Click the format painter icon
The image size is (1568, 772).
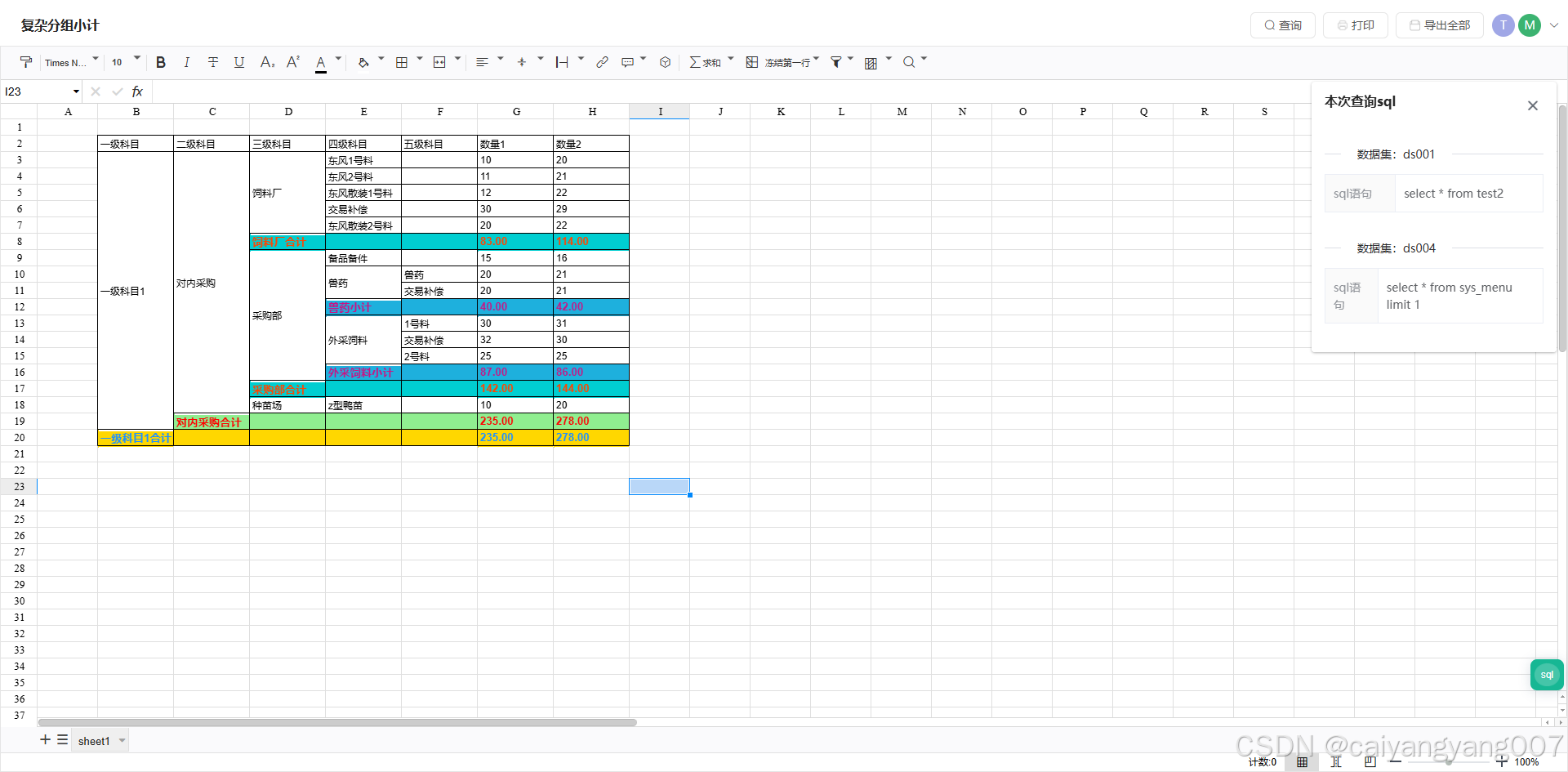pos(26,62)
